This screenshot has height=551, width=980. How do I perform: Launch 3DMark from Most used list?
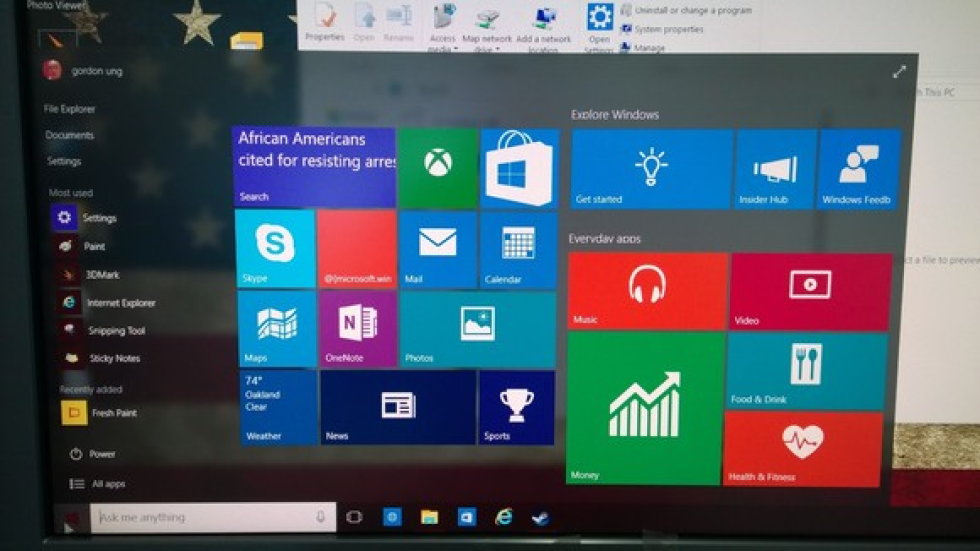(88, 275)
